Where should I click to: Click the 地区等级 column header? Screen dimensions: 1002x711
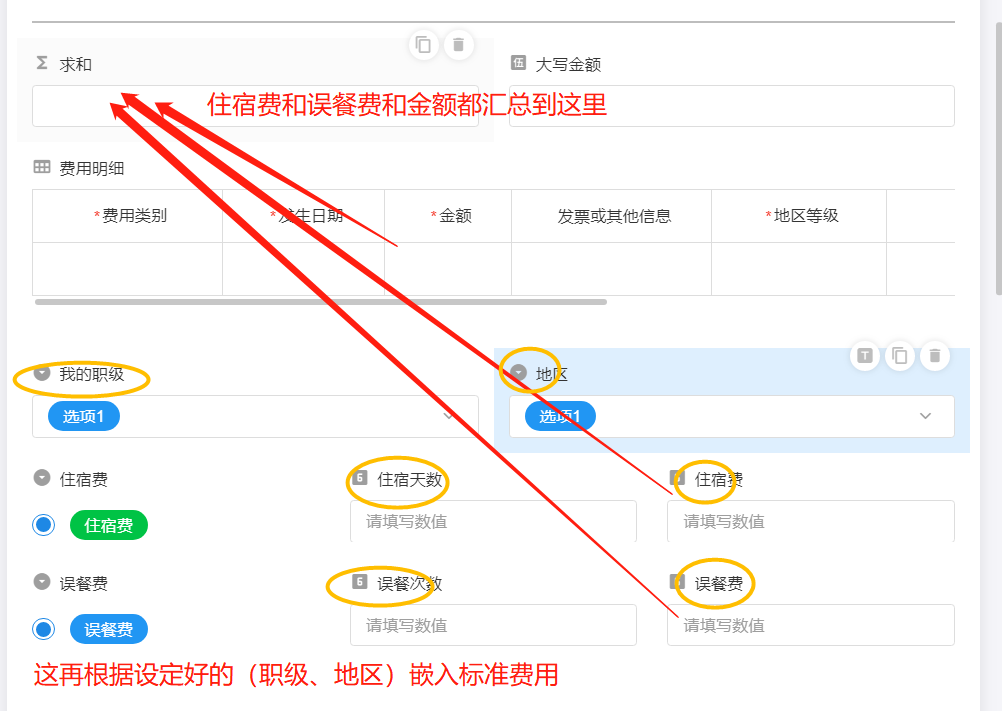click(x=799, y=216)
